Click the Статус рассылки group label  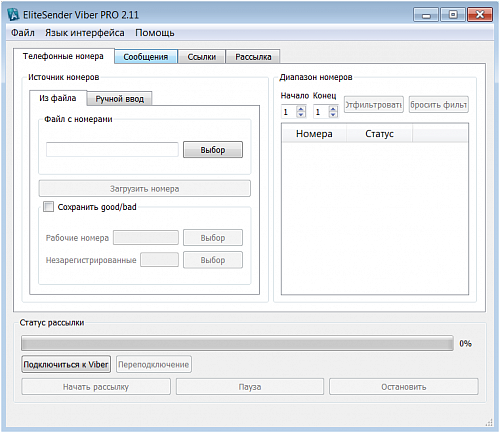click(52, 323)
